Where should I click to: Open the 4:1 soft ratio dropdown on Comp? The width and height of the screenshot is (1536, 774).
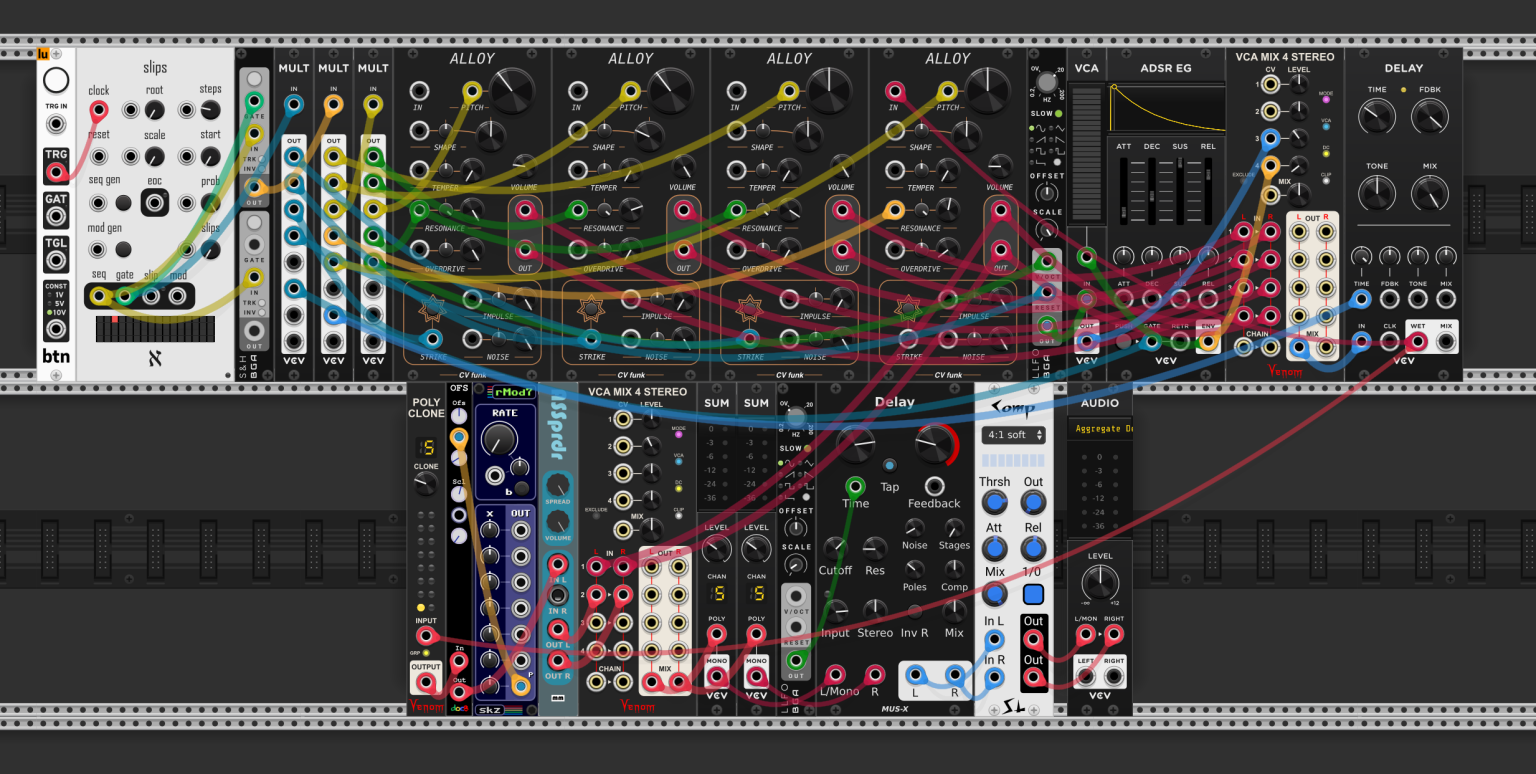pos(1015,435)
